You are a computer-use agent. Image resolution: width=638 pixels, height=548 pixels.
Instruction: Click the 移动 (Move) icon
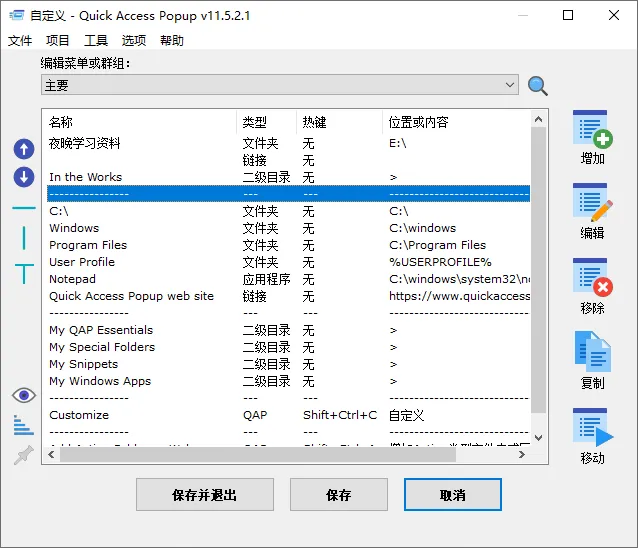pyautogui.click(x=592, y=428)
